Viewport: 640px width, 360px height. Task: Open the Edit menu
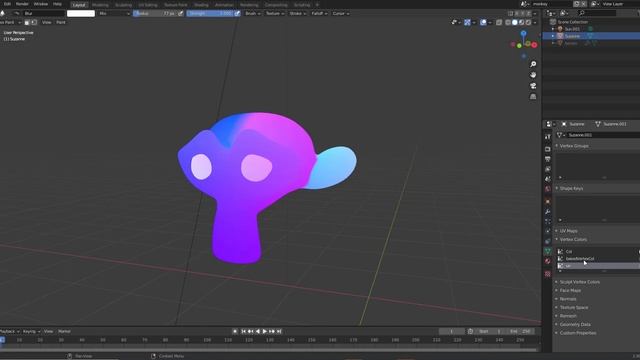7,4
